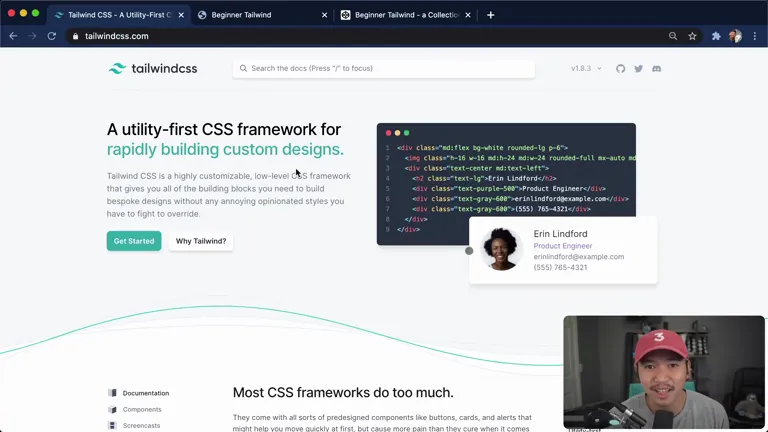Image resolution: width=768 pixels, height=432 pixels.
Task: Click code line 4 with h2 Erin Lindford
Action: 484,178
